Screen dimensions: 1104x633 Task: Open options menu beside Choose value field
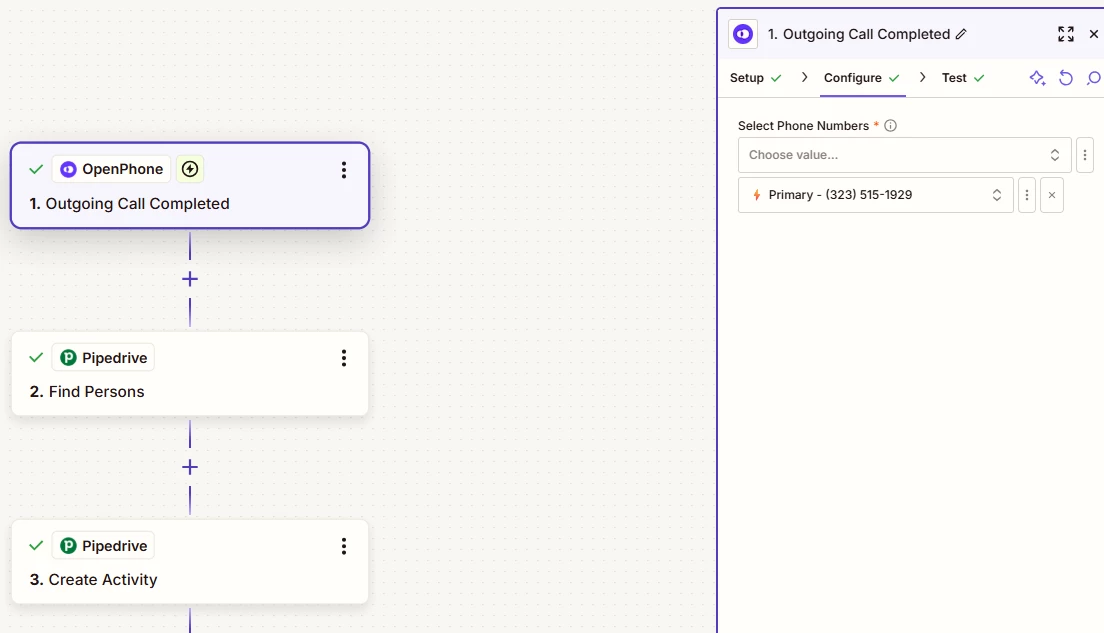coord(1085,155)
